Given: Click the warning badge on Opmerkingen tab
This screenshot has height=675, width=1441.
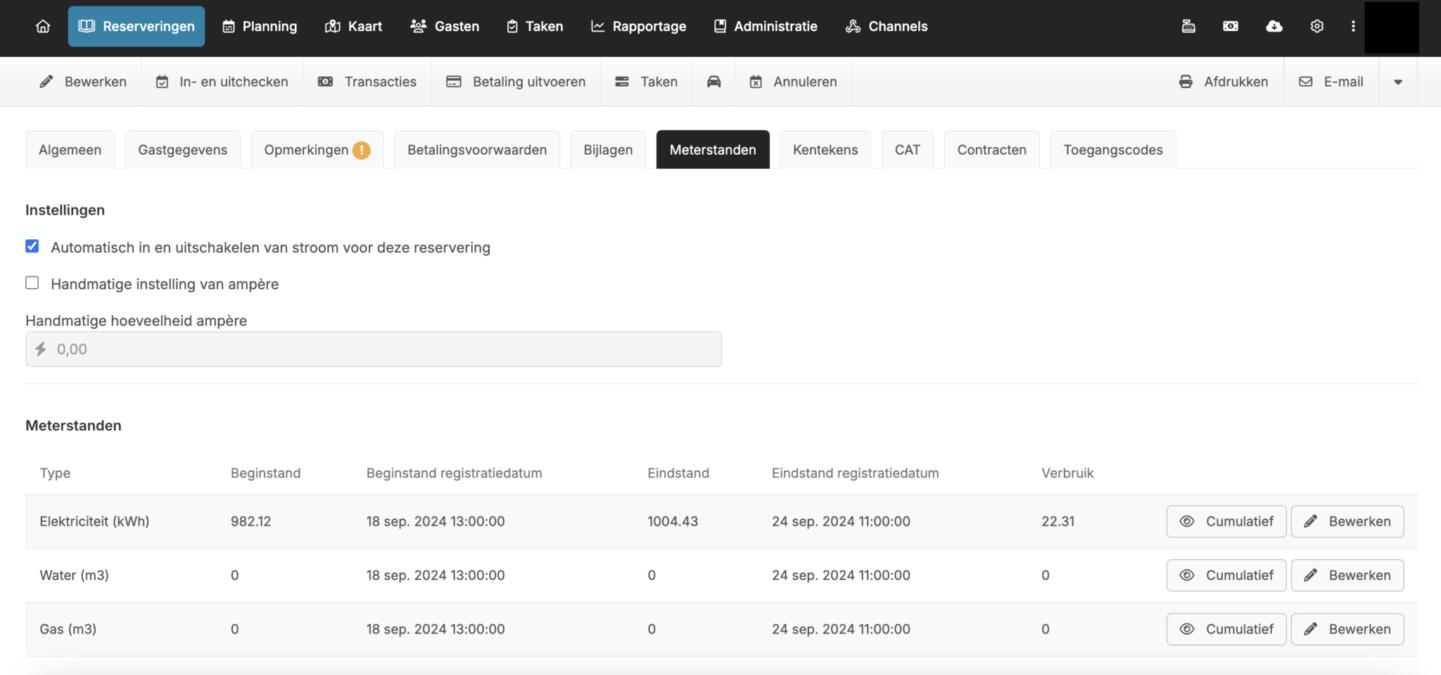Looking at the screenshot, I should click(361, 150).
